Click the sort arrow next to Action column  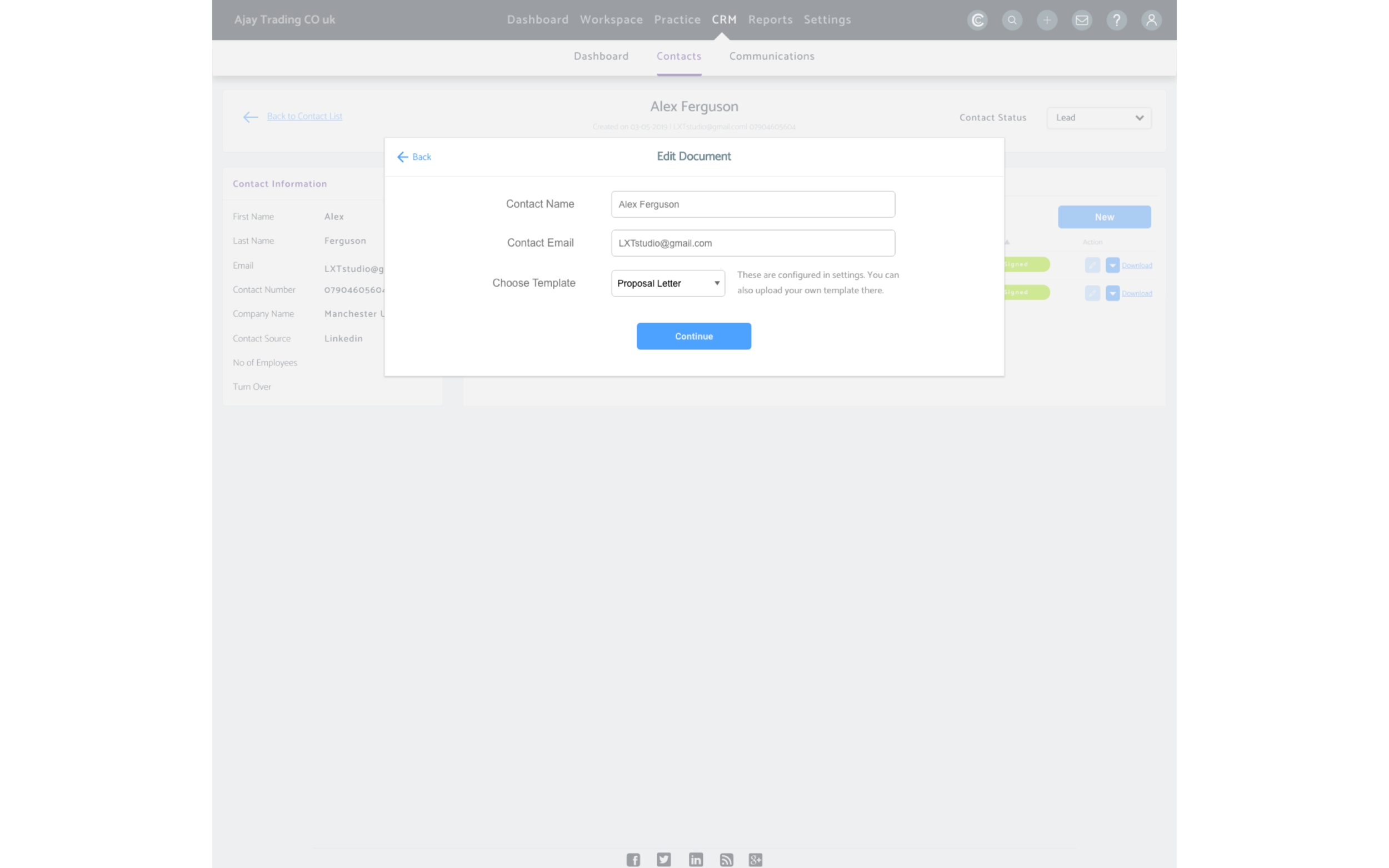coord(1007,242)
